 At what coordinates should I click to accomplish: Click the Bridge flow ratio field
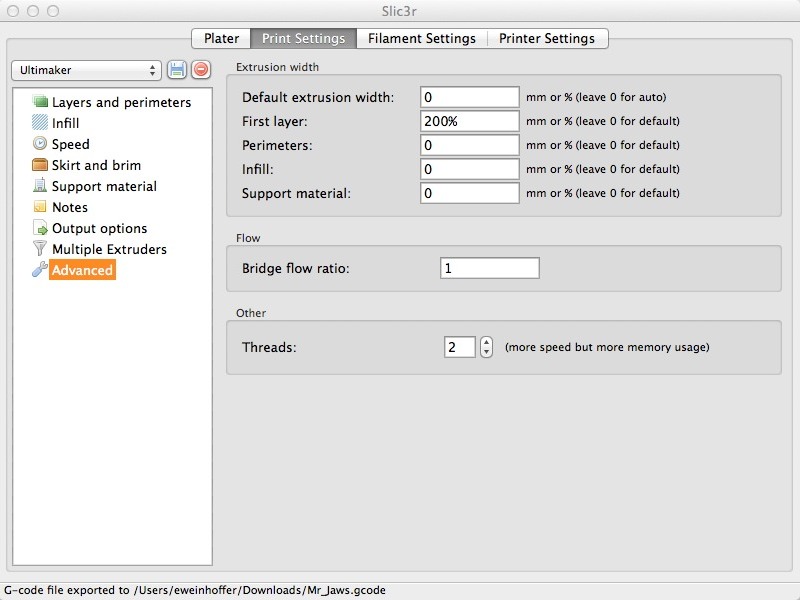489,268
